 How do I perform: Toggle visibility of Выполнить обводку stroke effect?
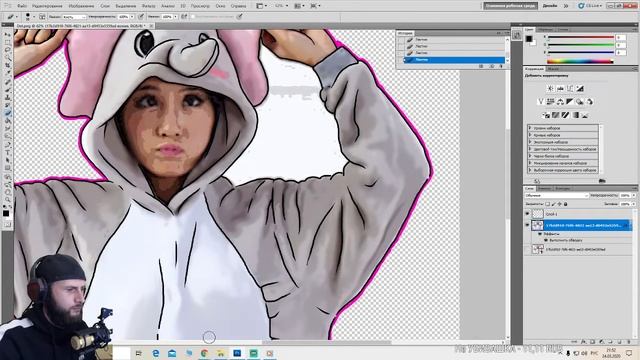point(546,240)
